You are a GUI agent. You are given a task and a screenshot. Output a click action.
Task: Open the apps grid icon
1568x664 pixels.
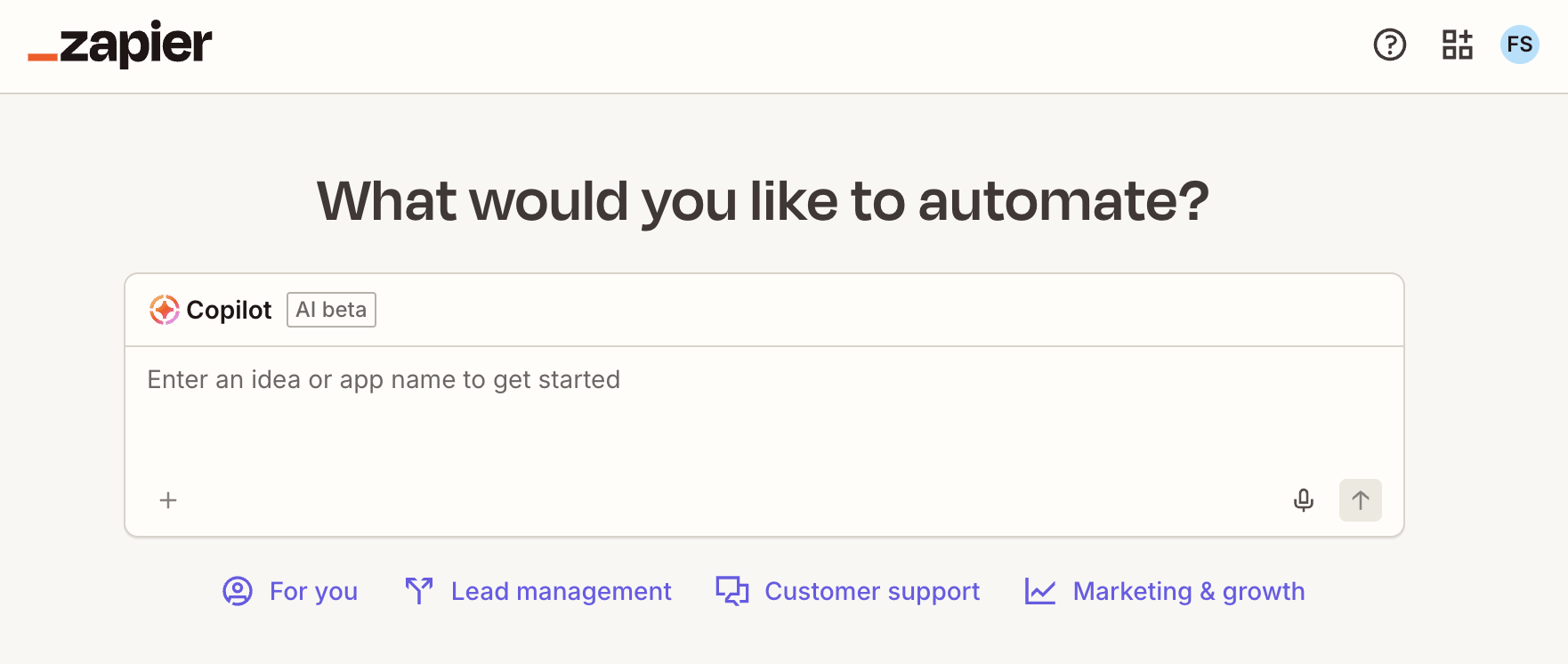pos(1457,45)
